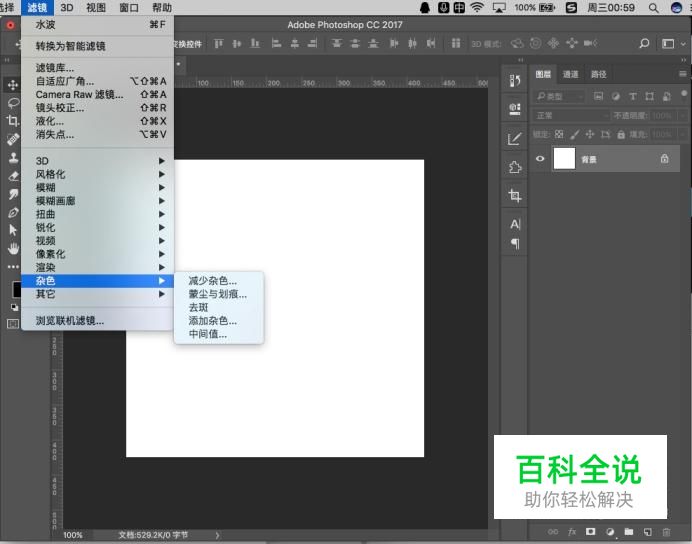692x544 pixels.
Task: Toggle shape layer filter icon
Action: [650, 96]
